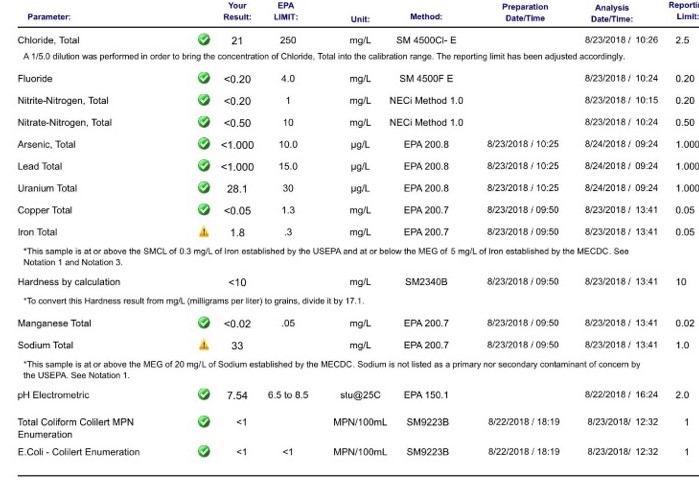Click Chloride analysis date 8/23/2018 / 10:26
The width and height of the screenshot is (699, 490).
[621, 40]
